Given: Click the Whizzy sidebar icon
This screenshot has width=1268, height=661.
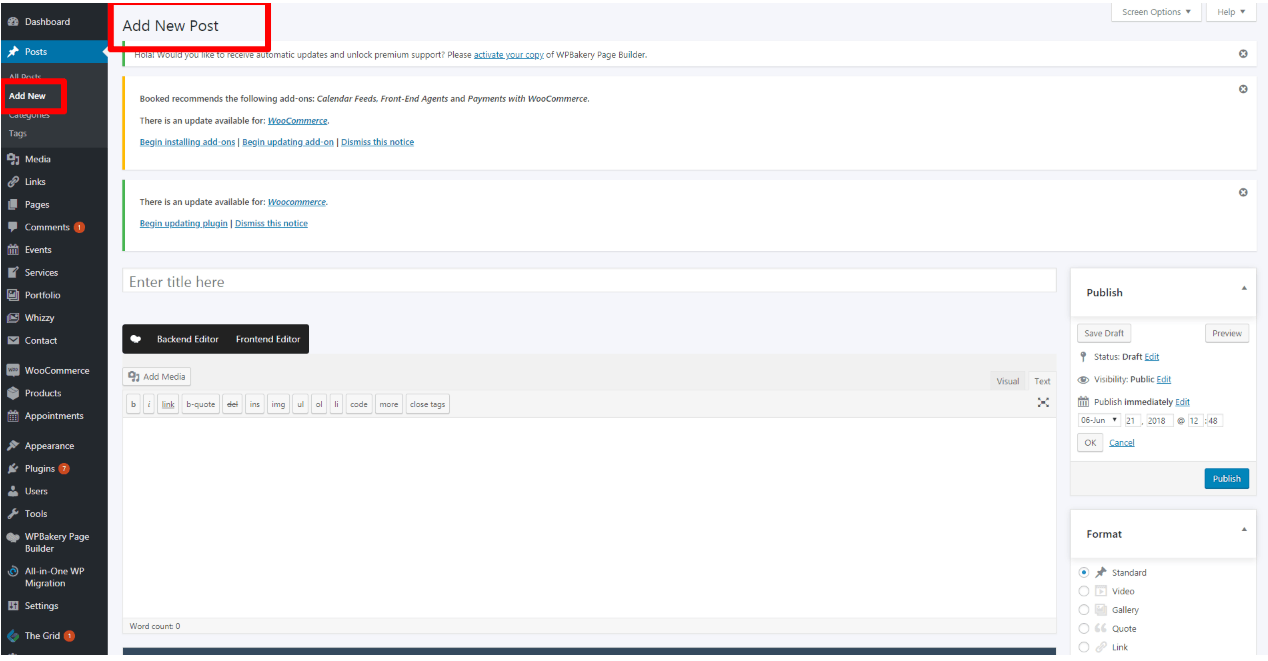Looking at the screenshot, I should pos(13,318).
